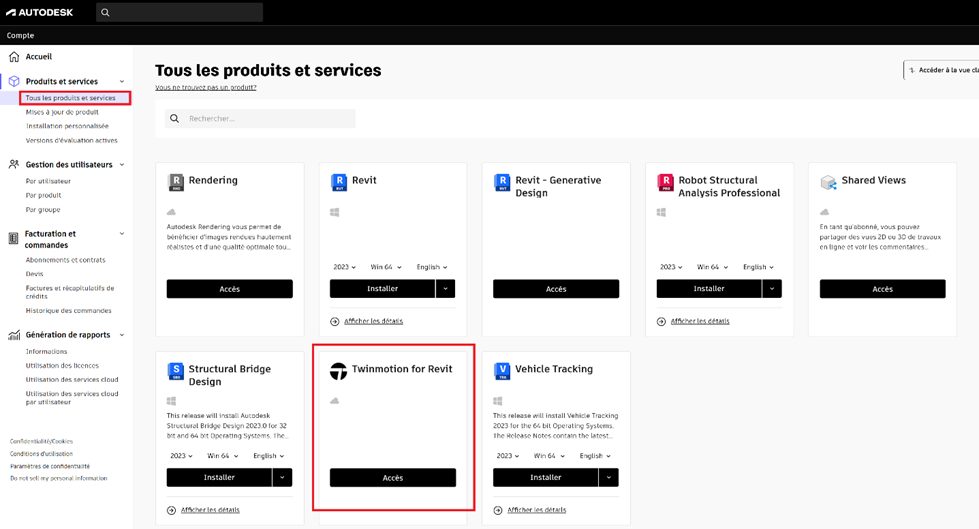This screenshot has height=529, width=979.
Task: Open Abonnements et contrats
Action: pyautogui.click(x=66, y=260)
